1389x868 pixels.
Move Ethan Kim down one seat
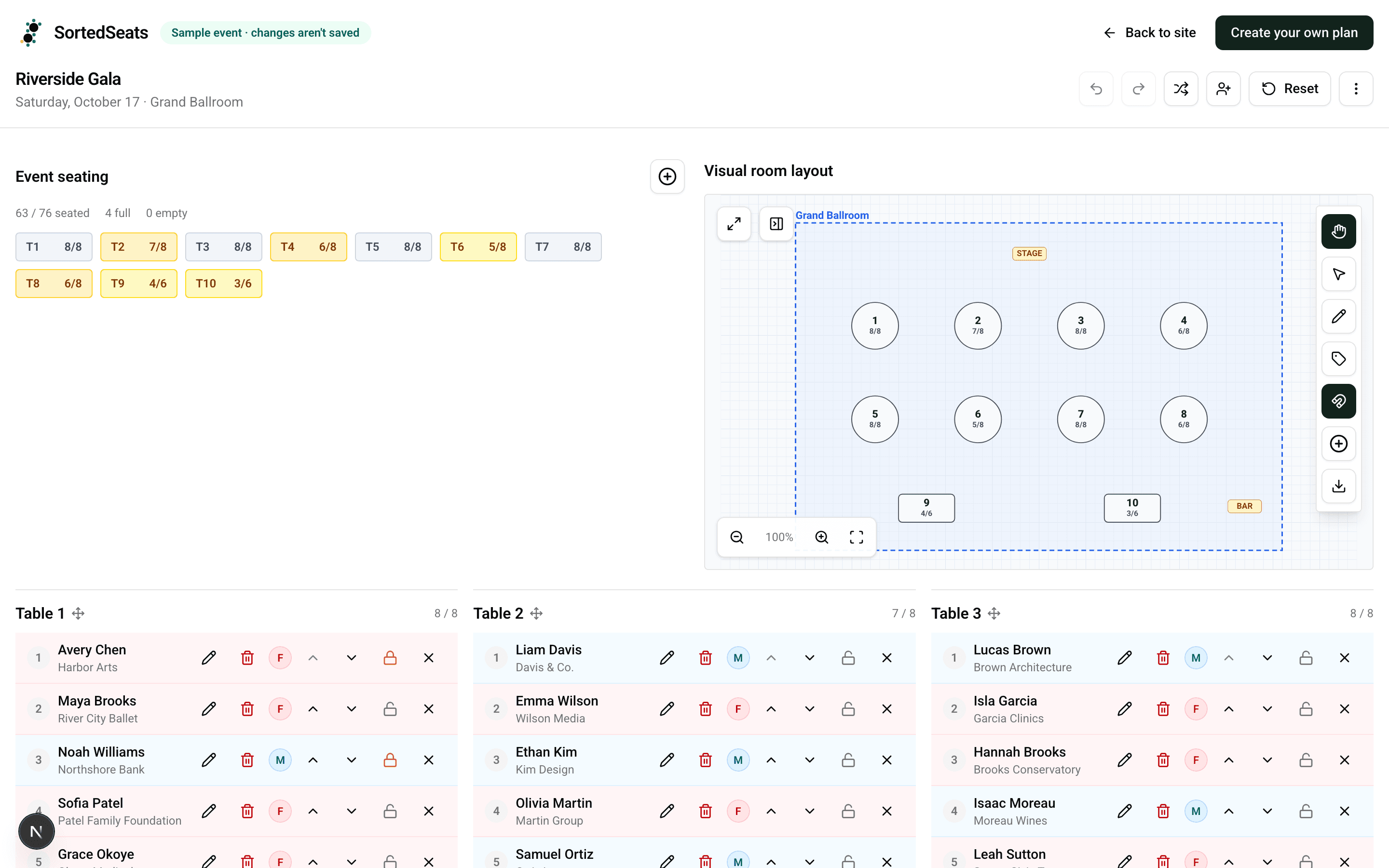(x=809, y=760)
